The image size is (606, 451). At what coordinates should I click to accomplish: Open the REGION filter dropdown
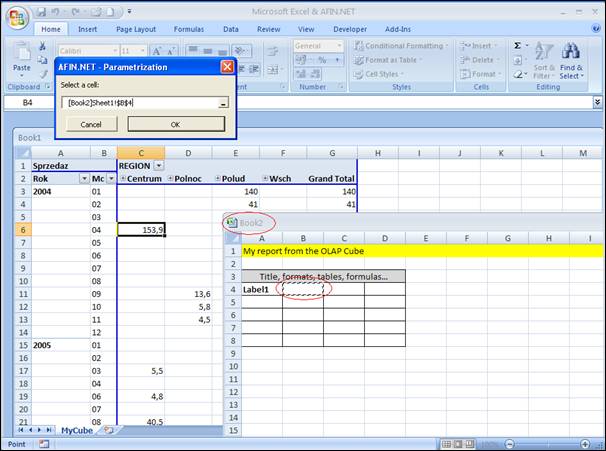tap(159, 166)
